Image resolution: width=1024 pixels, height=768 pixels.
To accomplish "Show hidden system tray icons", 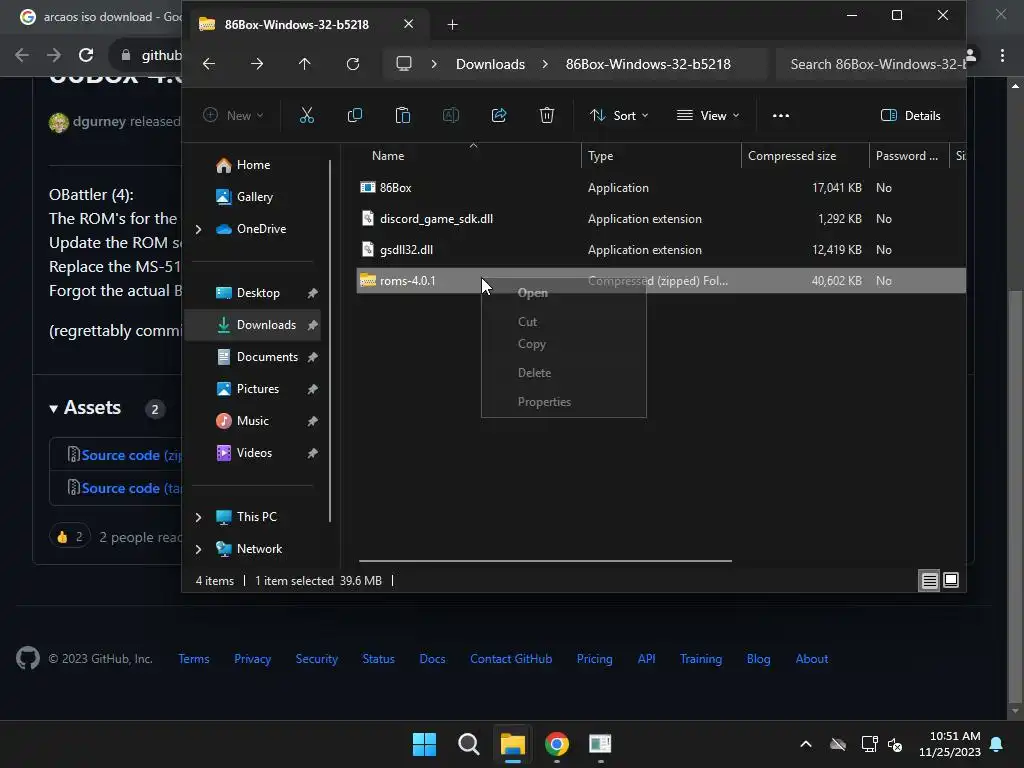I will (x=806, y=744).
